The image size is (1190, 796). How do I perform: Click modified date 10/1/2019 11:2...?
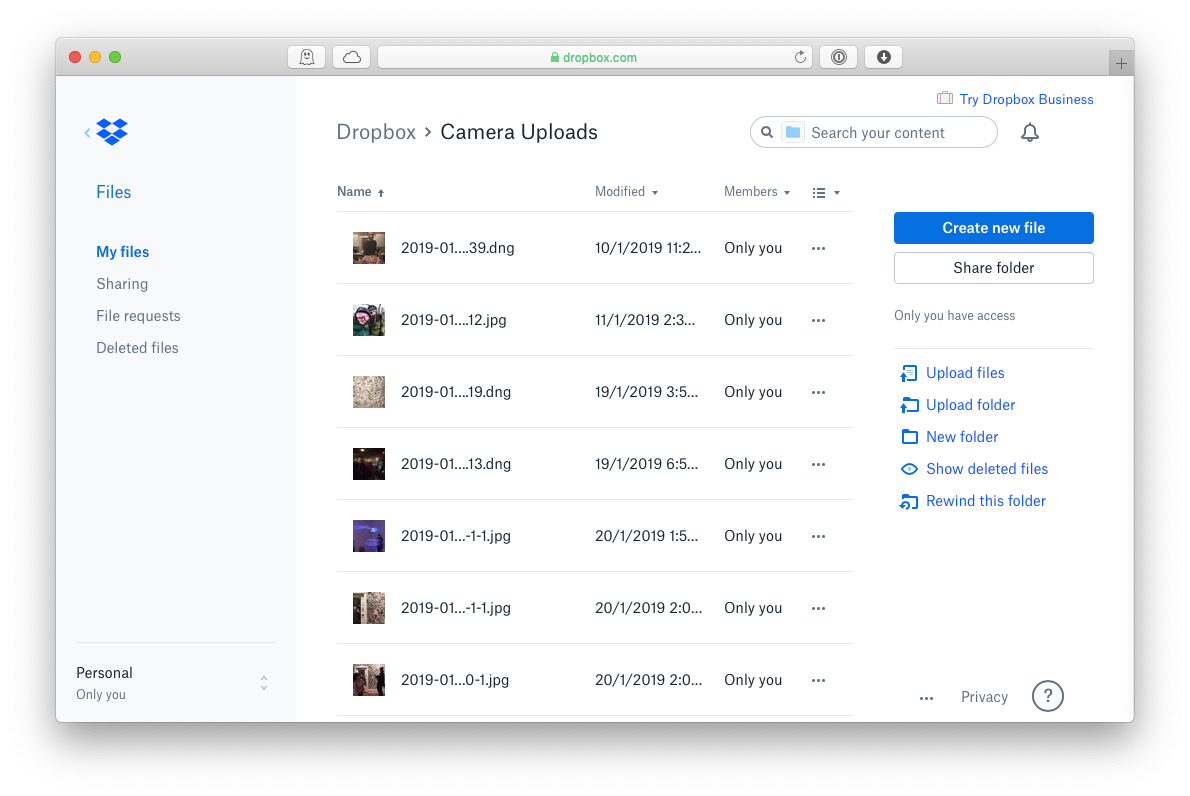coord(648,248)
